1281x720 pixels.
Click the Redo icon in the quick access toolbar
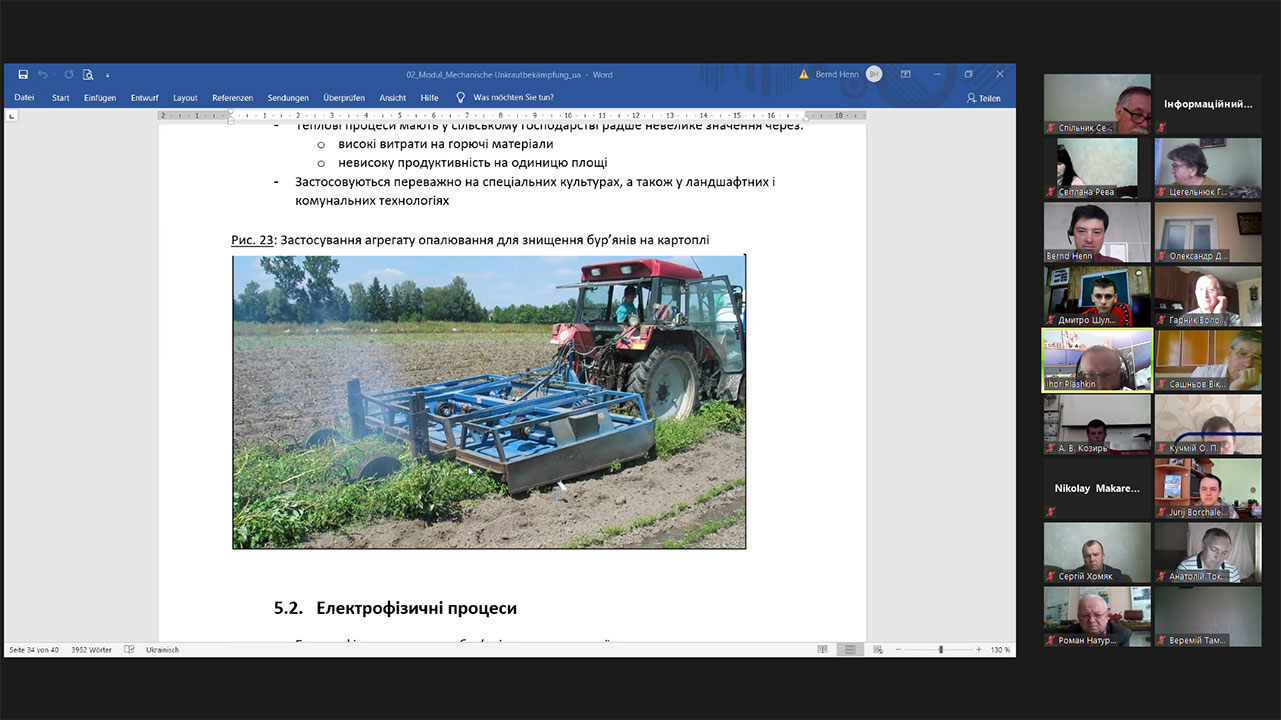tap(69, 74)
